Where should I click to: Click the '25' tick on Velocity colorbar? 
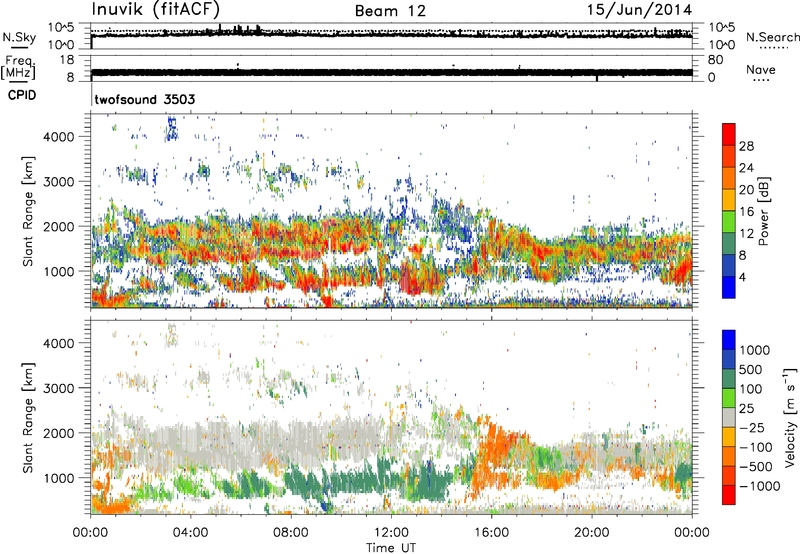point(747,409)
